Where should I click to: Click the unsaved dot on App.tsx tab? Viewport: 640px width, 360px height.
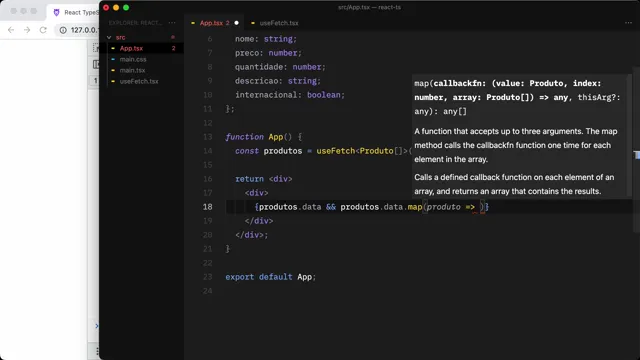[x=236, y=23]
